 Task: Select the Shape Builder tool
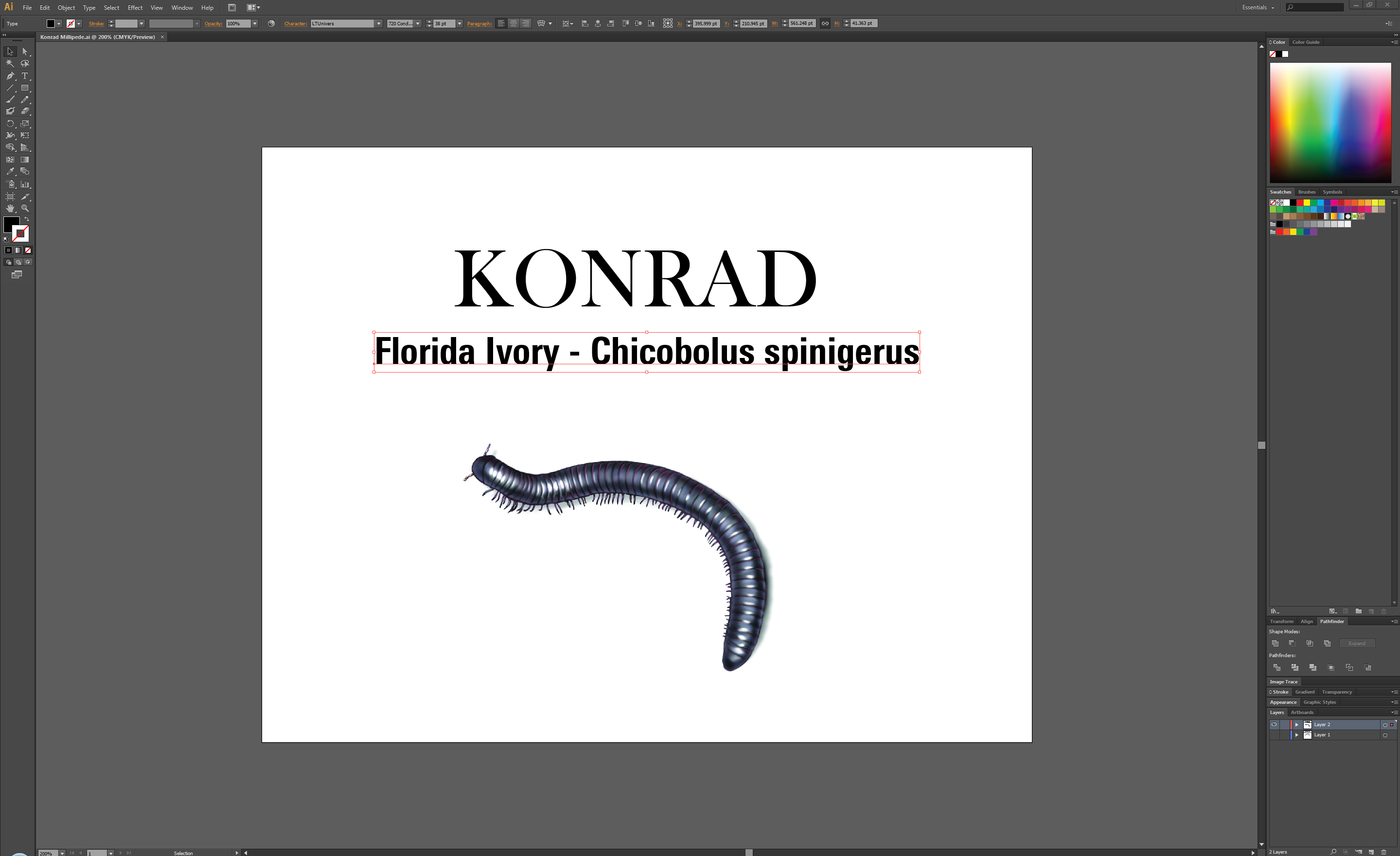tap(10, 147)
